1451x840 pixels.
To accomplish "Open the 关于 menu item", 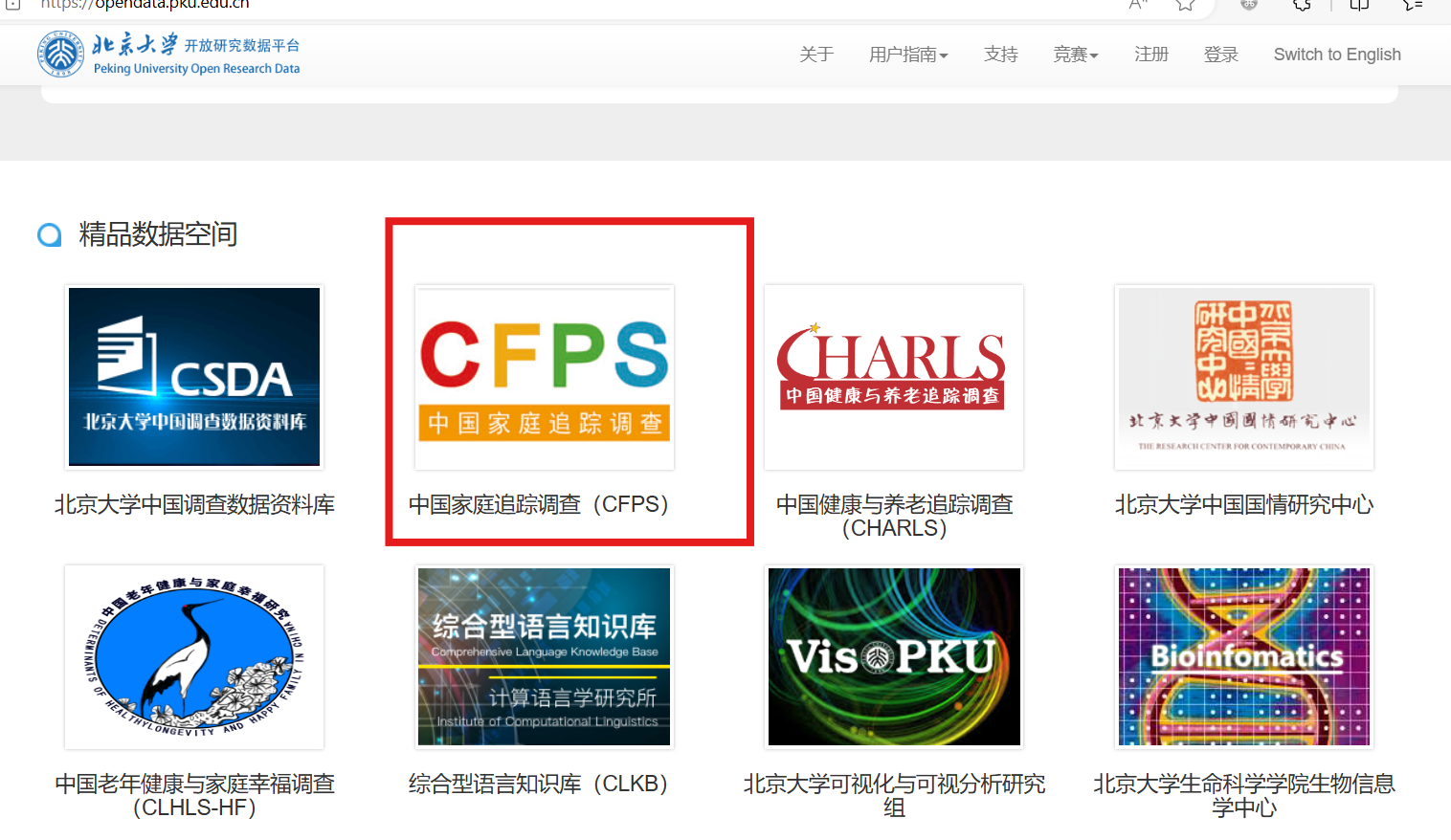I will [816, 55].
